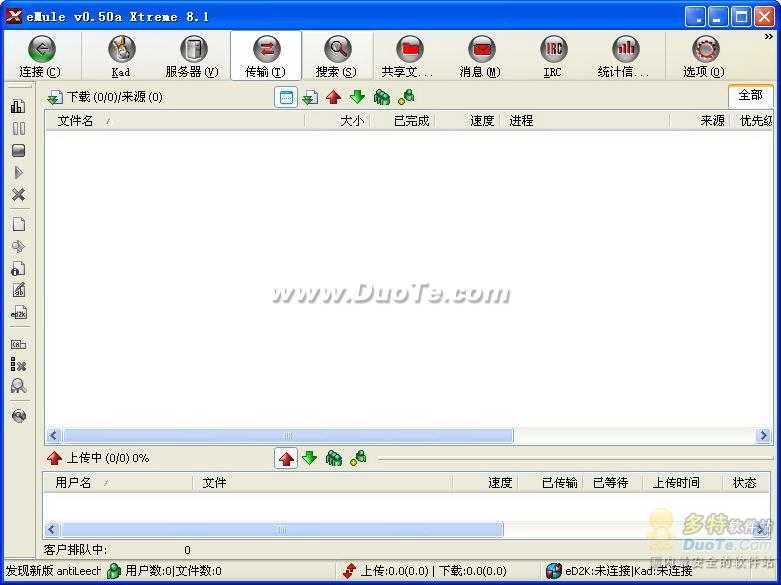Click the split window view icon

click(286, 97)
